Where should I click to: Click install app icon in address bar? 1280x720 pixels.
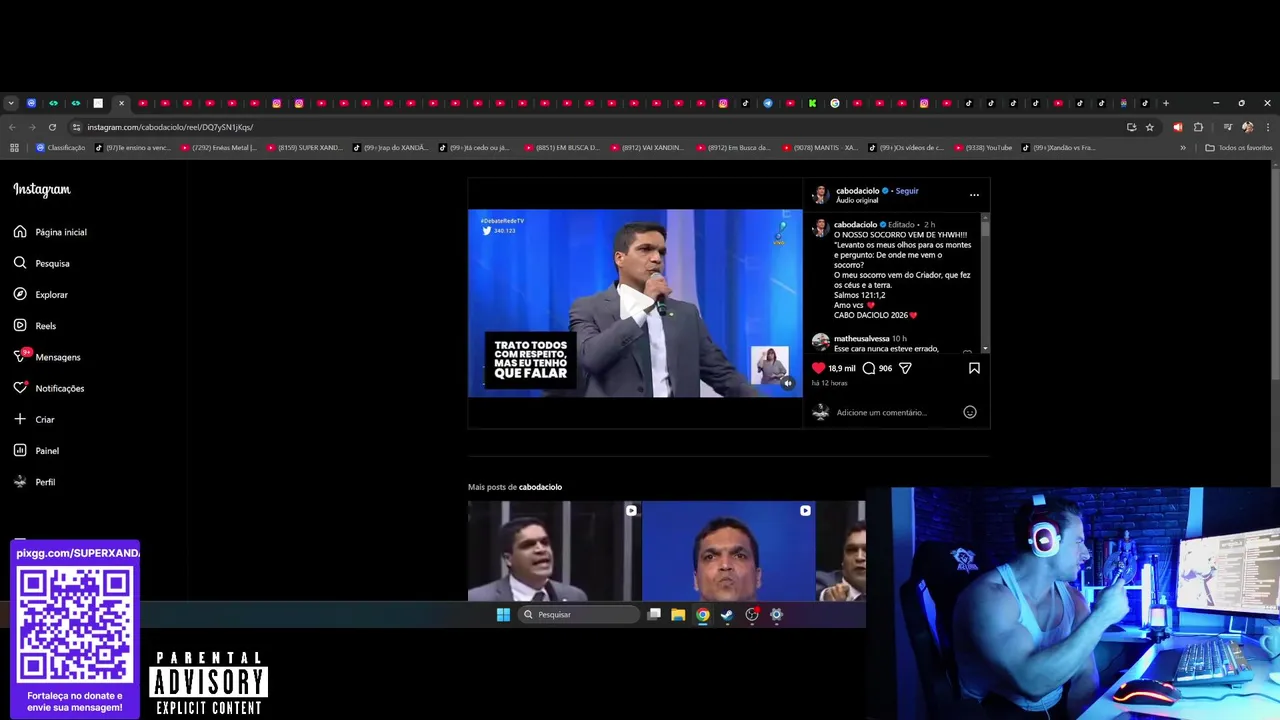(1131, 127)
